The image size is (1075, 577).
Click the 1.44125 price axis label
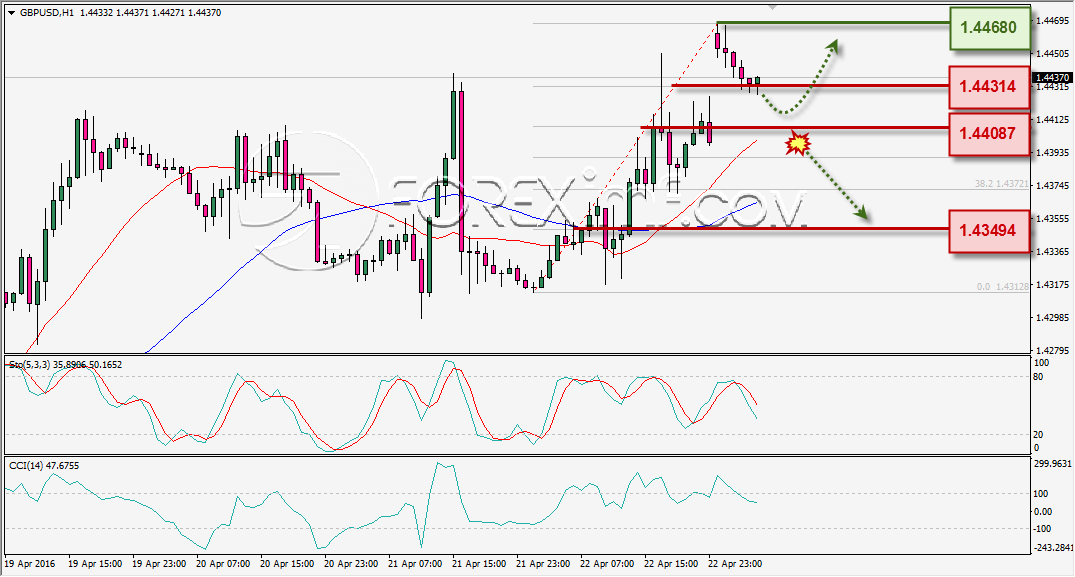point(1052,119)
